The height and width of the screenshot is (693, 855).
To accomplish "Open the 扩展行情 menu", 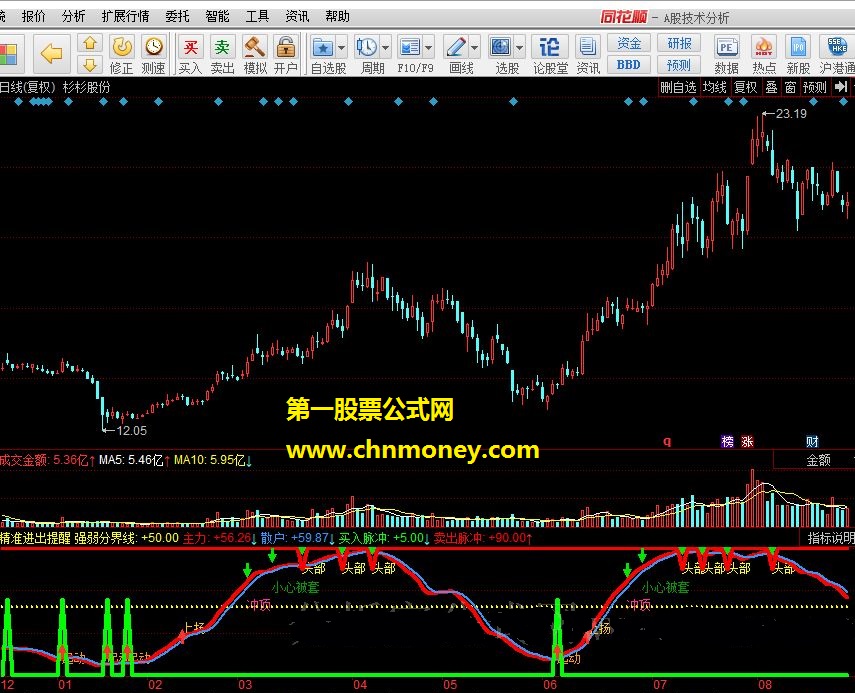I will point(125,16).
